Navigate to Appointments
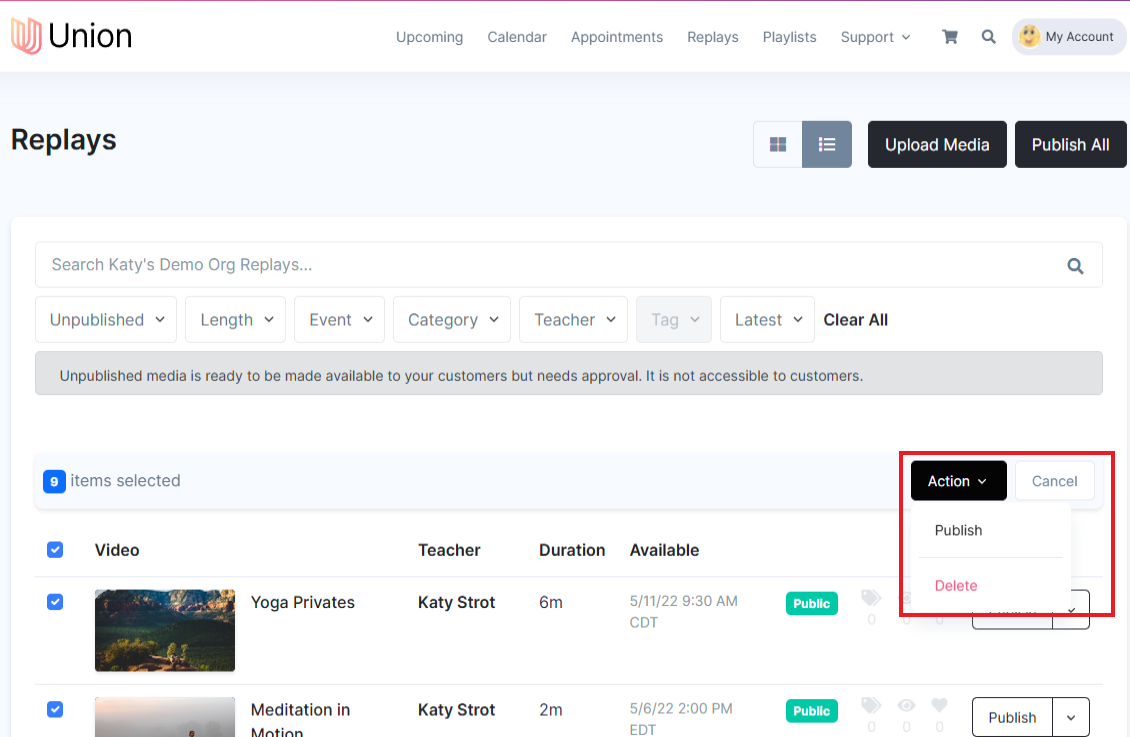Viewport: 1130px width, 737px height. [x=617, y=37]
